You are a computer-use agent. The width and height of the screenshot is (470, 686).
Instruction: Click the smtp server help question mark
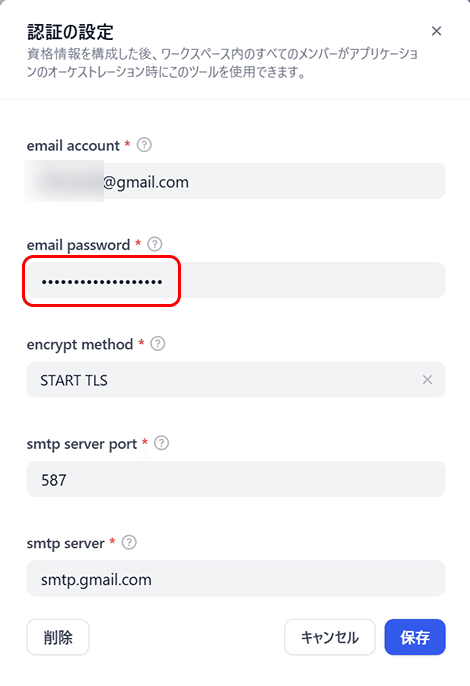pos(129,542)
